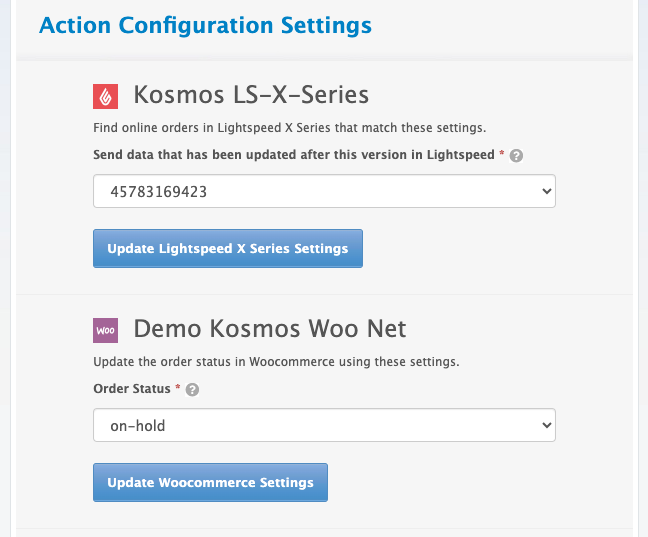Click 'Update the order status in Woocommerce' description
The image size is (648, 537).
276,361
